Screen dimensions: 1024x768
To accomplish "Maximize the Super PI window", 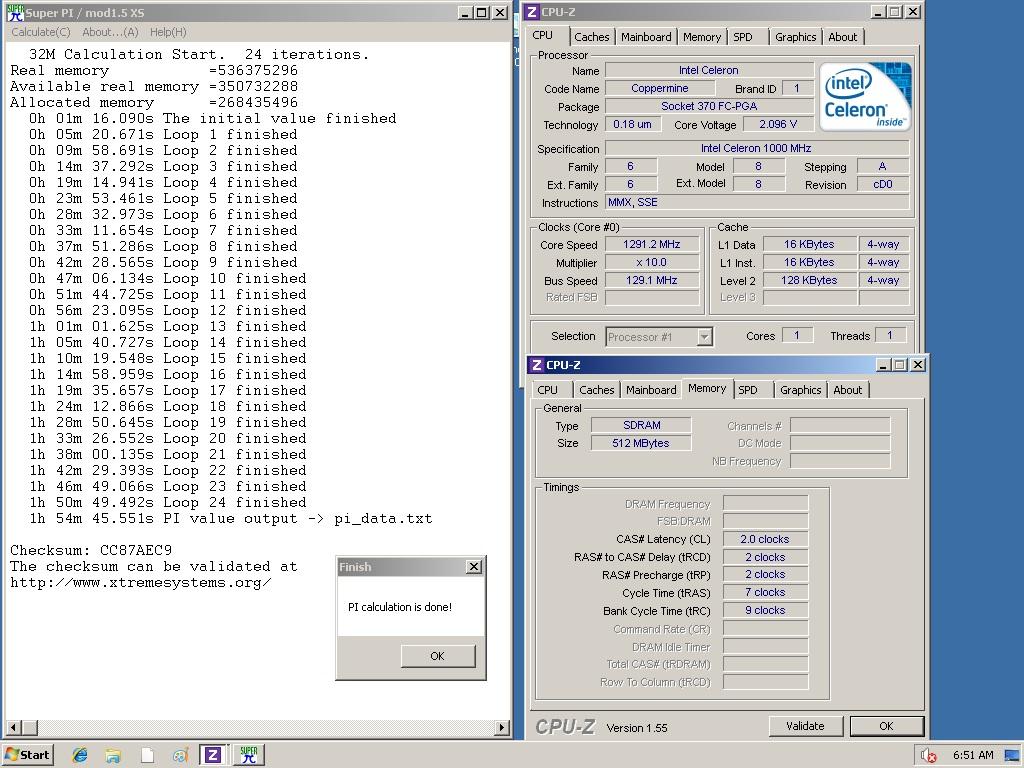I will (x=482, y=12).
